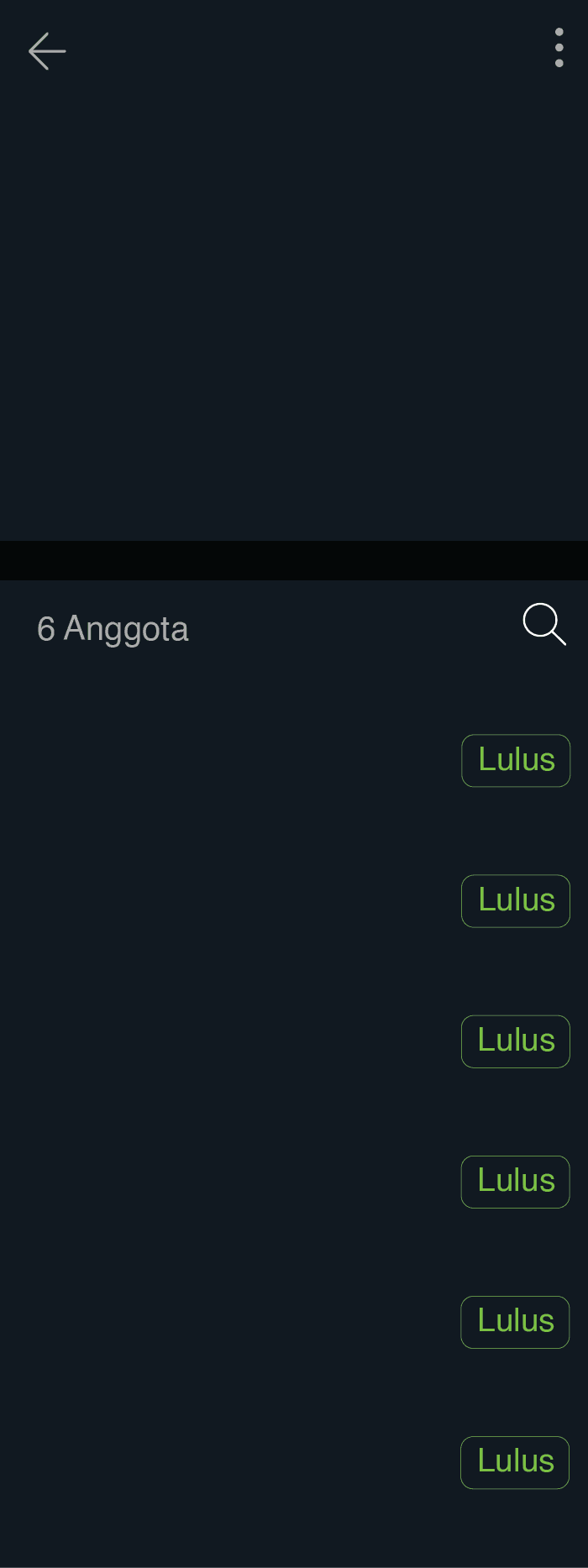Show overflow menu via vertical dots
The height and width of the screenshot is (1568, 588).
point(559,48)
